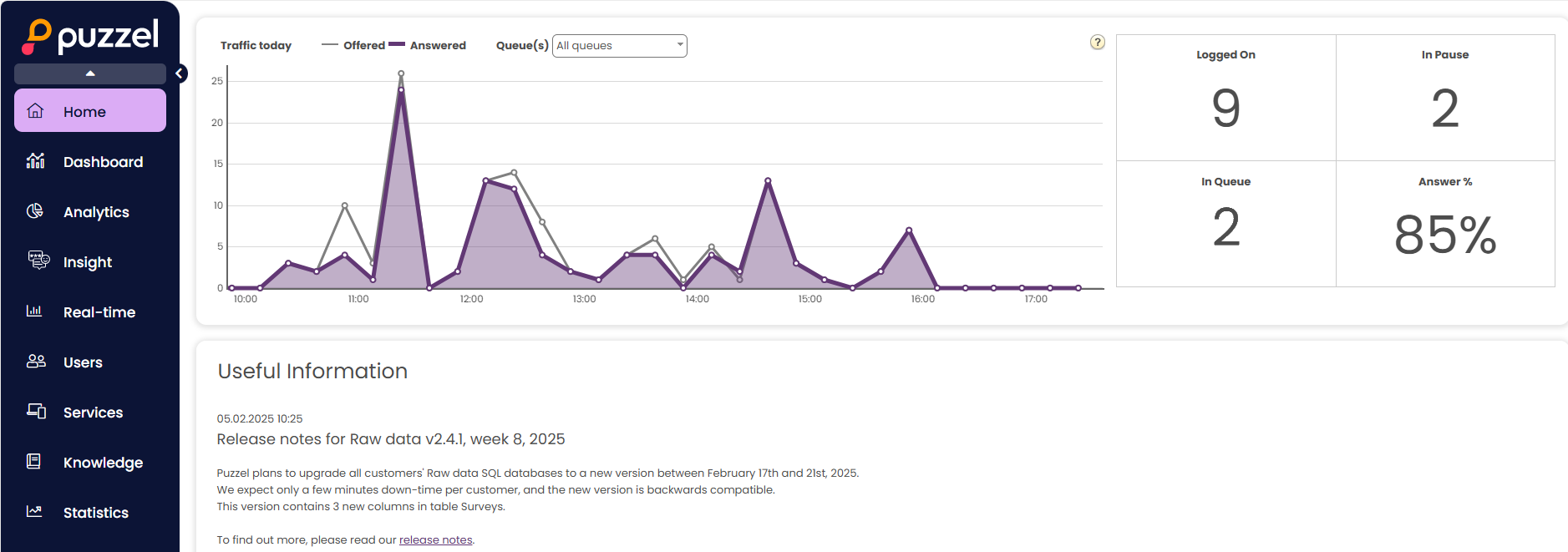
Task: Open the Real-time menu item
Action: tap(99, 312)
